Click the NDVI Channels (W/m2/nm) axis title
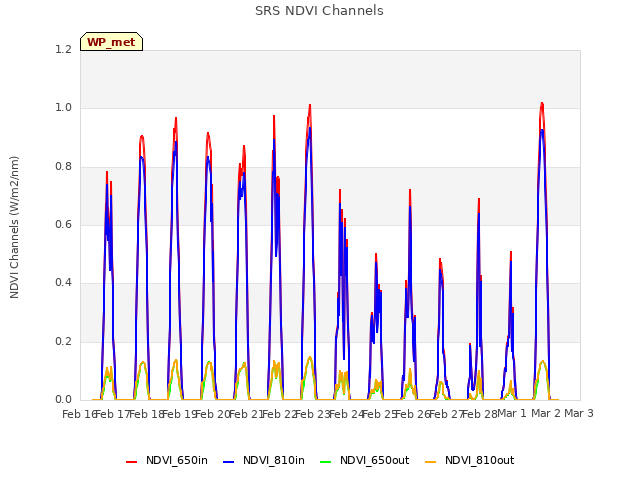Image resolution: width=640 pixels, height=480 pixels. click(x=14, y=227)
